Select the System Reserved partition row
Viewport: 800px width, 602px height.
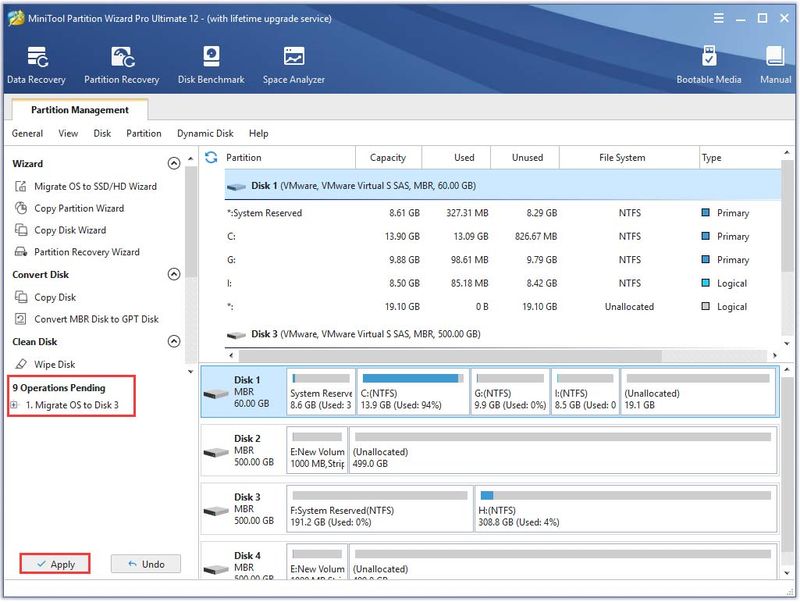point(503,213)
